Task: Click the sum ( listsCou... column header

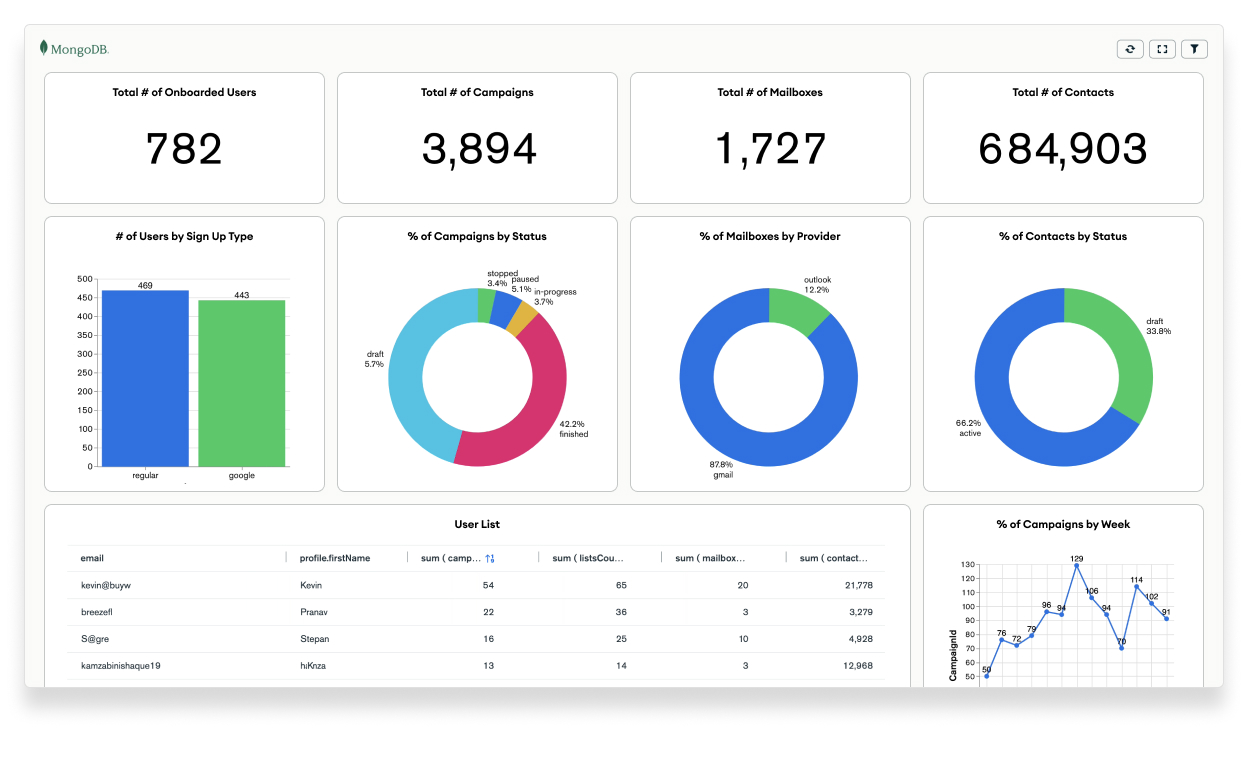Action: click(588, 558)
